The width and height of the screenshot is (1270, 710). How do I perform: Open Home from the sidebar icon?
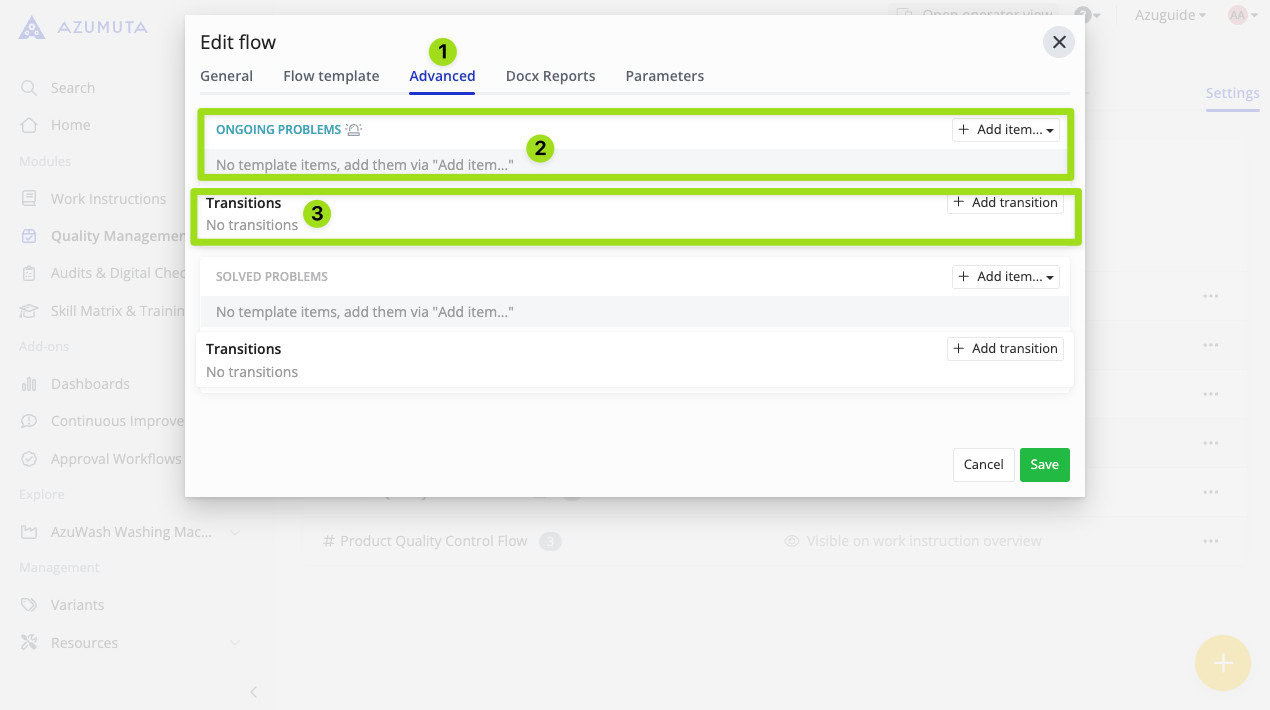28,125
